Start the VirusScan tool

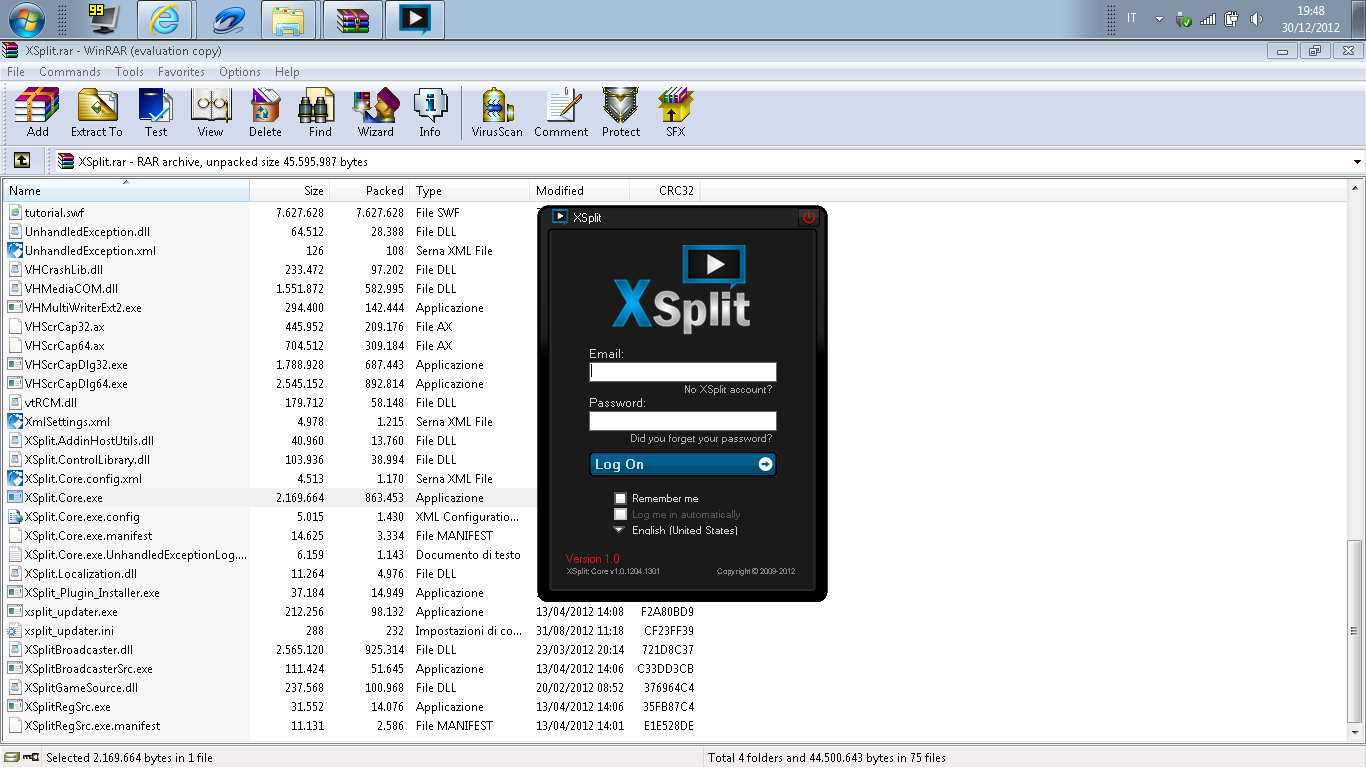[x=497, y=112]
